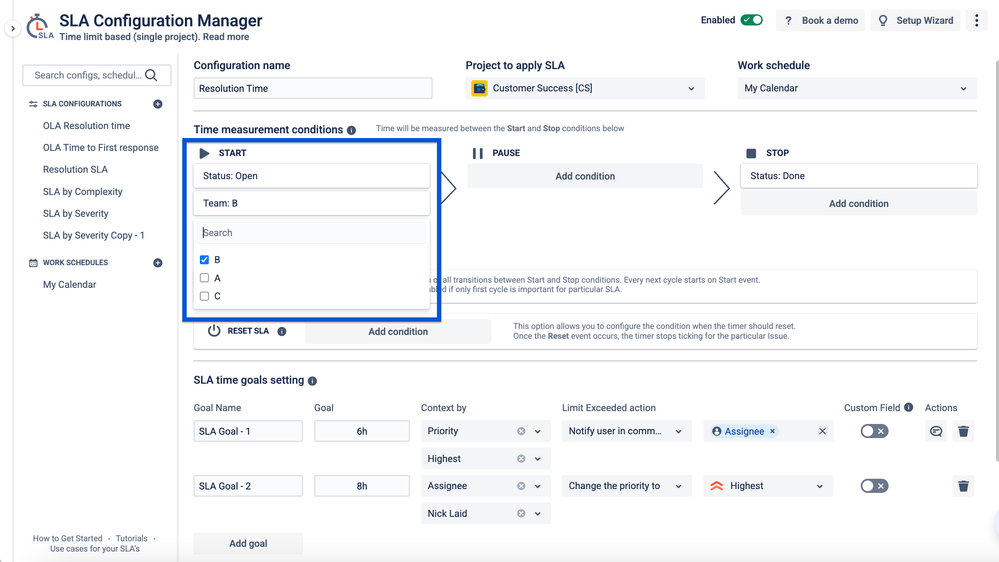Enable Custom Field toggle for SLA Goal - 2
999x562 pixels.
[874, 486]
